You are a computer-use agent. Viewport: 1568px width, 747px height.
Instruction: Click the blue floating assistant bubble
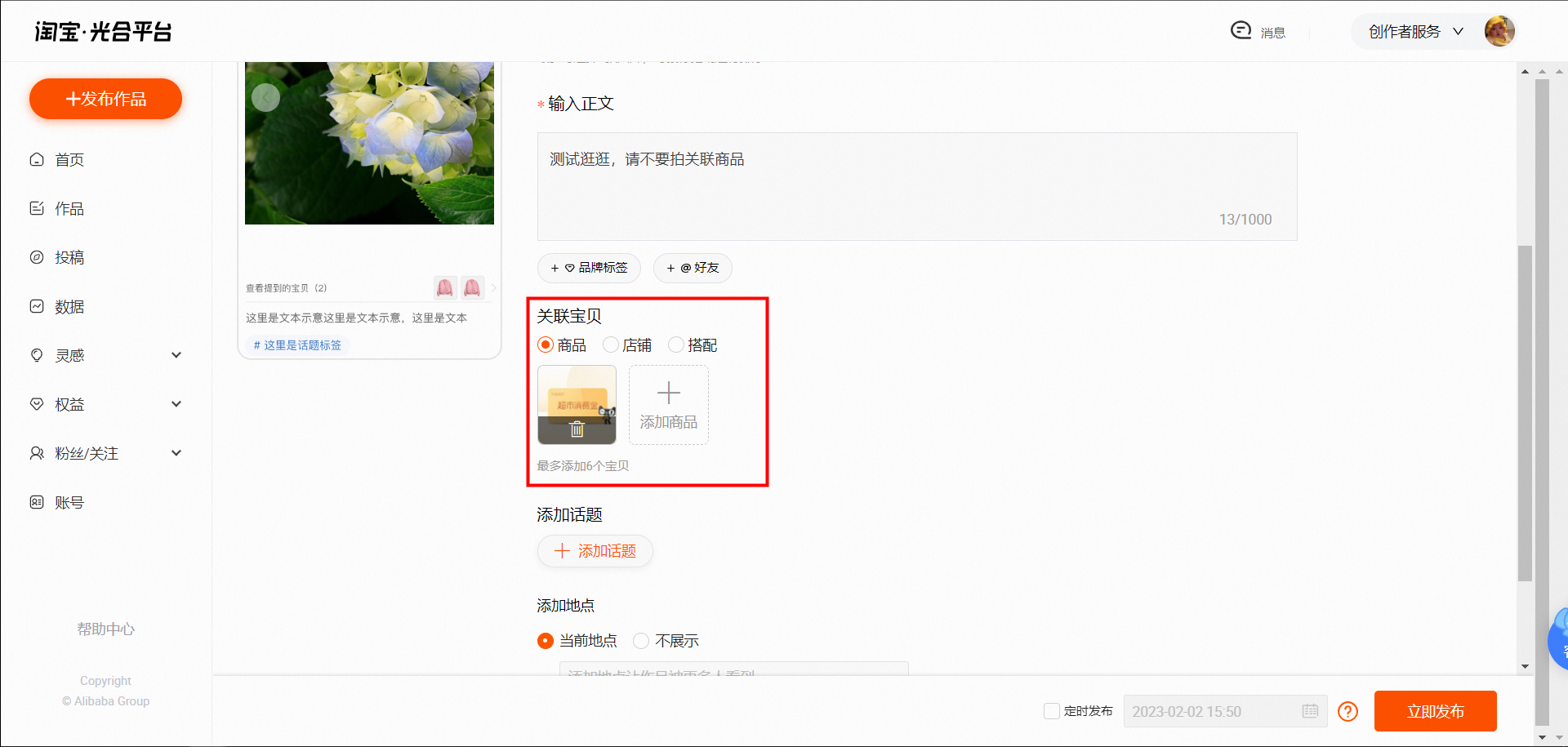point(1558,639)
